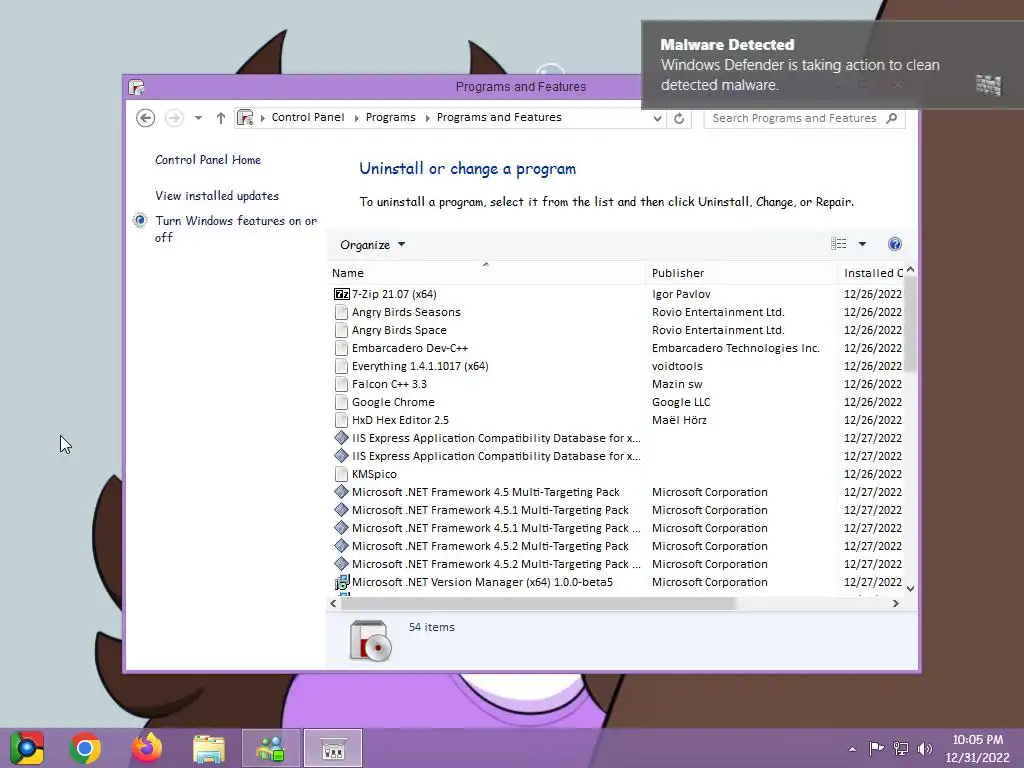1024x768 pixels.
Task: Sort by the Publisher column header
Action: 741,273
